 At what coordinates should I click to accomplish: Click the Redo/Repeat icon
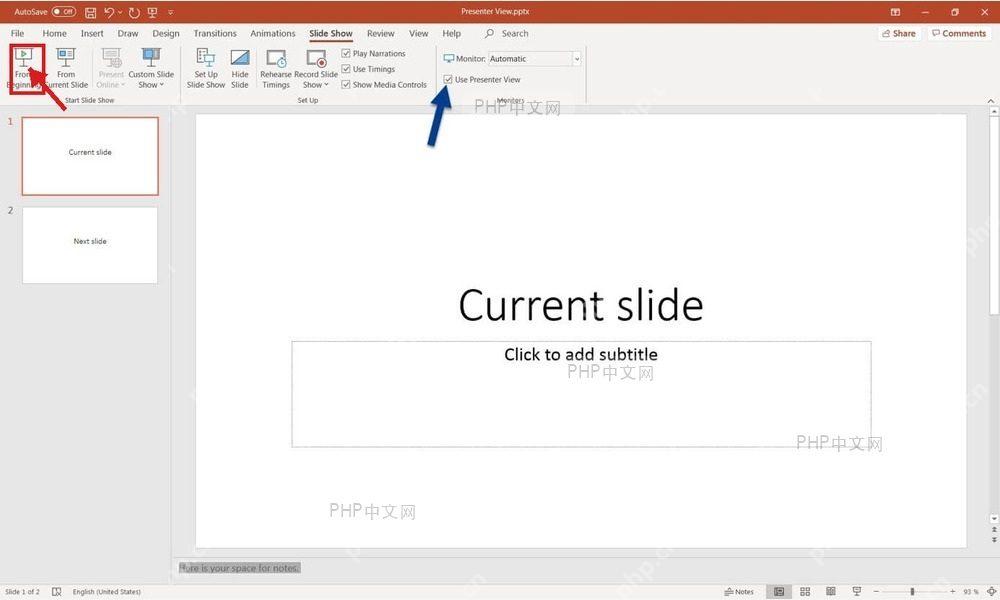[134, 12]
